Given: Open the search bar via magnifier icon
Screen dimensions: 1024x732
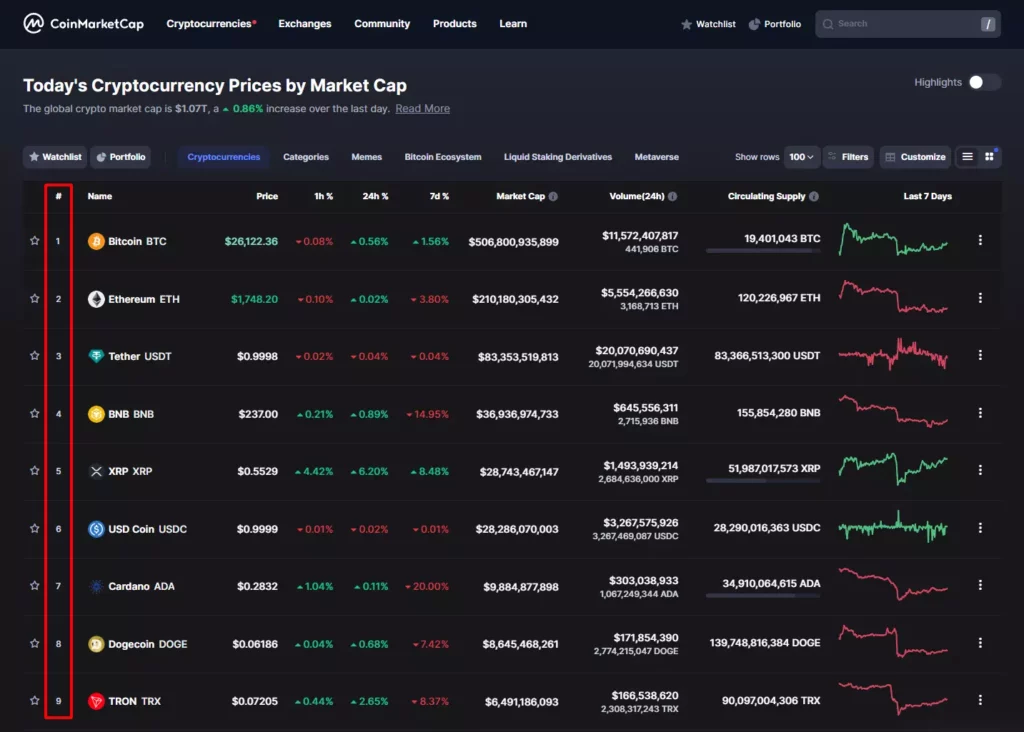Looking at the screenshot, I should (x=827, y=24).
